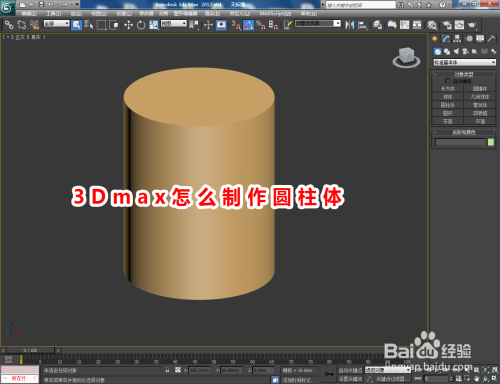Choose the Rectangular Selection Region tool
This screenshot has width=500, height=384.
point(101,25)
